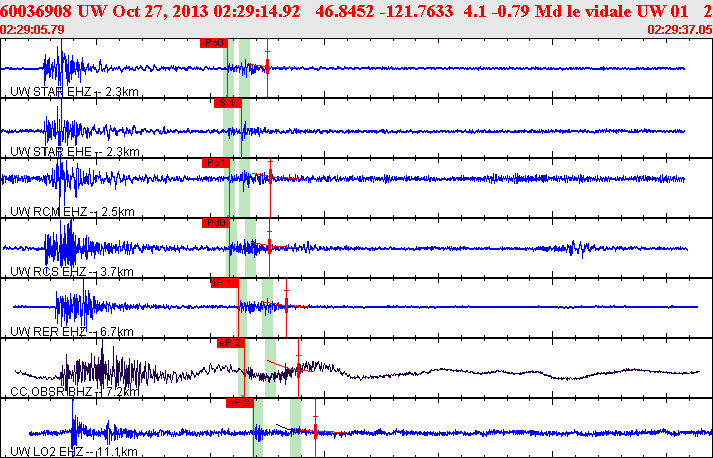Image resolution: width=713 pixels, height=458 pixels.
Task: Select the iS 1 pick flag on STAR EHE
Action: click(228, 103)
